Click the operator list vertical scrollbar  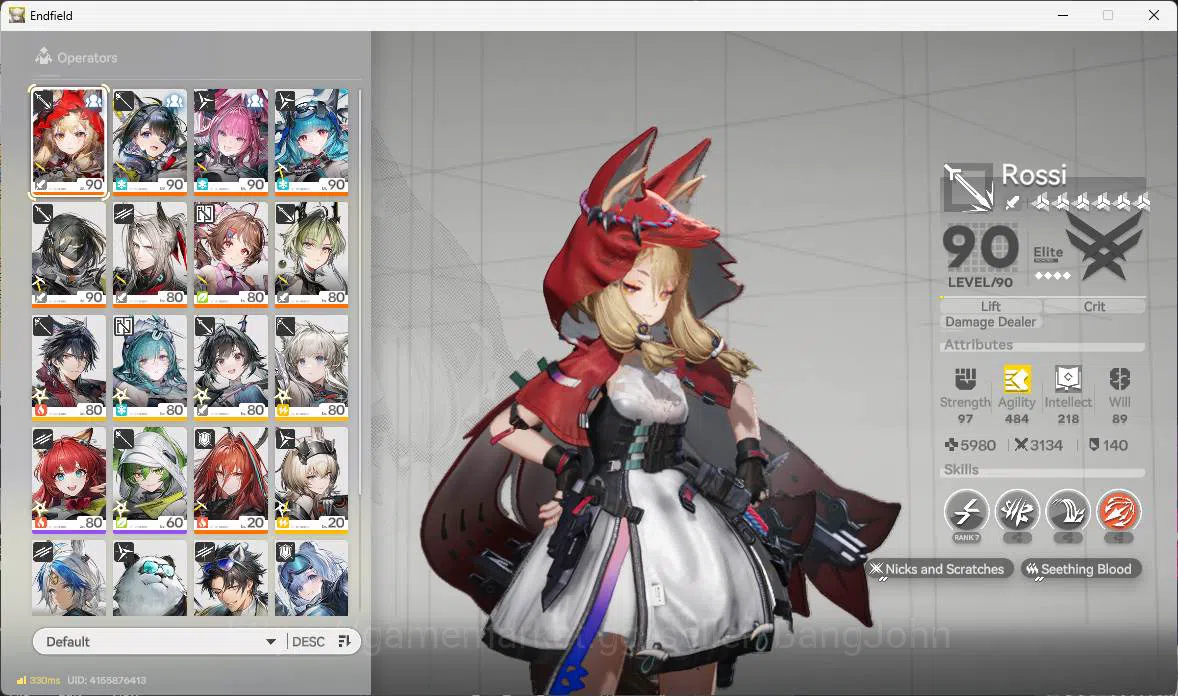coord(360,293)
